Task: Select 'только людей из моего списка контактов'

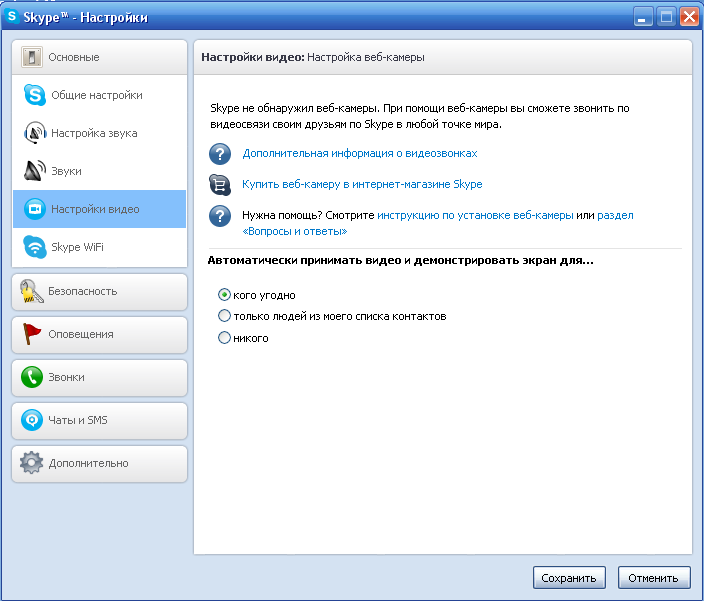Action: tap(224, 316)
